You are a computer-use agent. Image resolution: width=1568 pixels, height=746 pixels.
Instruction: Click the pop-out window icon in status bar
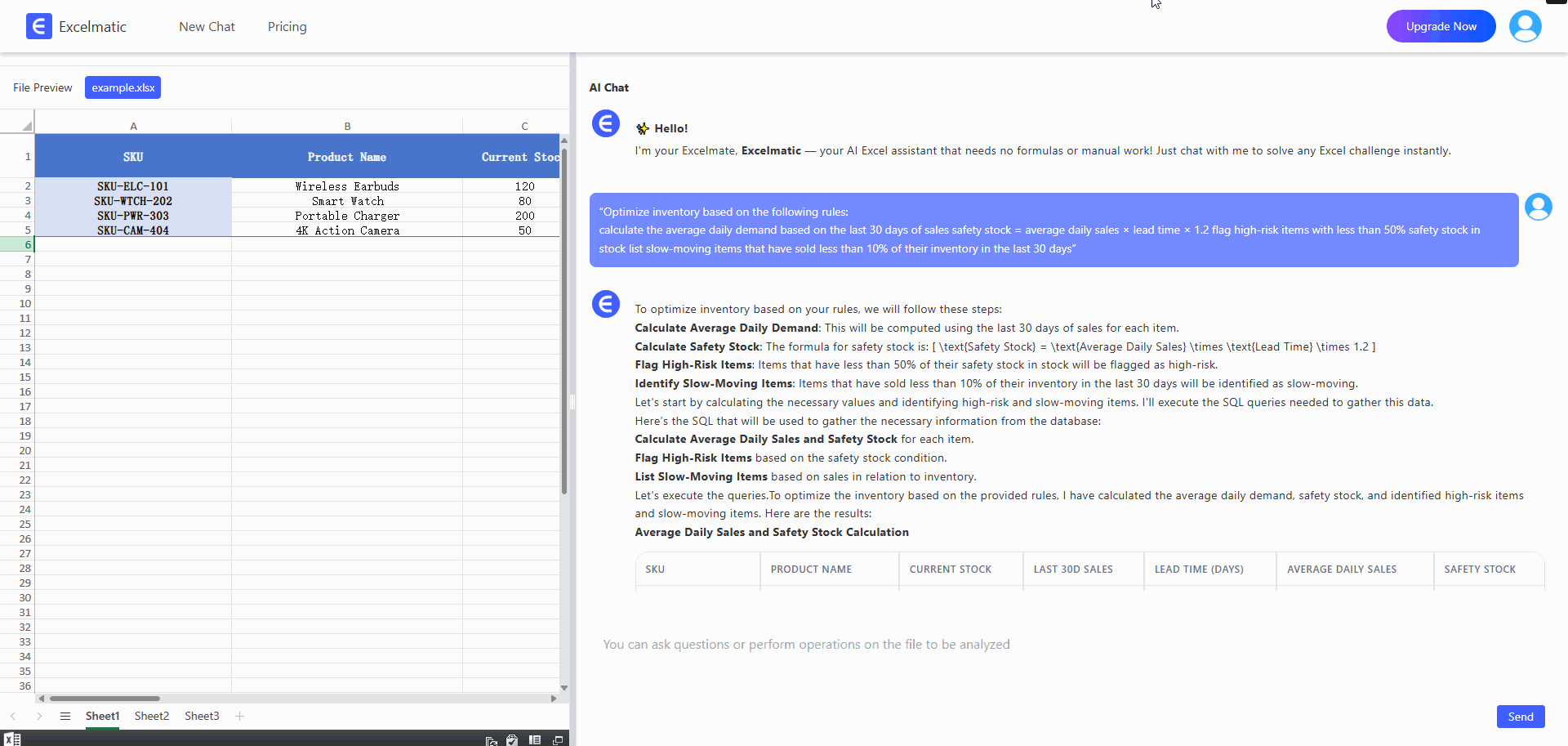coord(558,740)
